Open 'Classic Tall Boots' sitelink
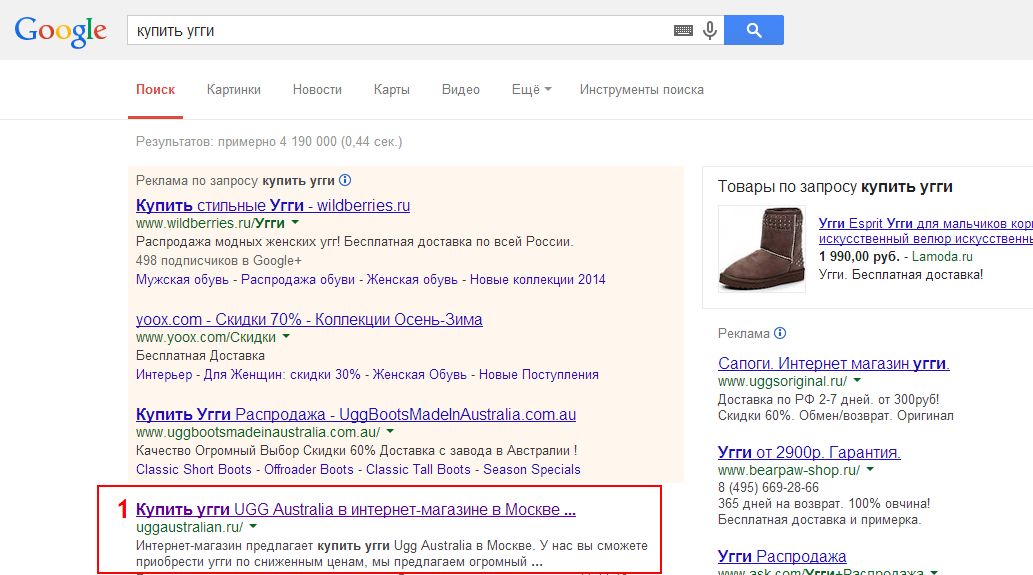The image size is (1033, 575). (418, 469)
